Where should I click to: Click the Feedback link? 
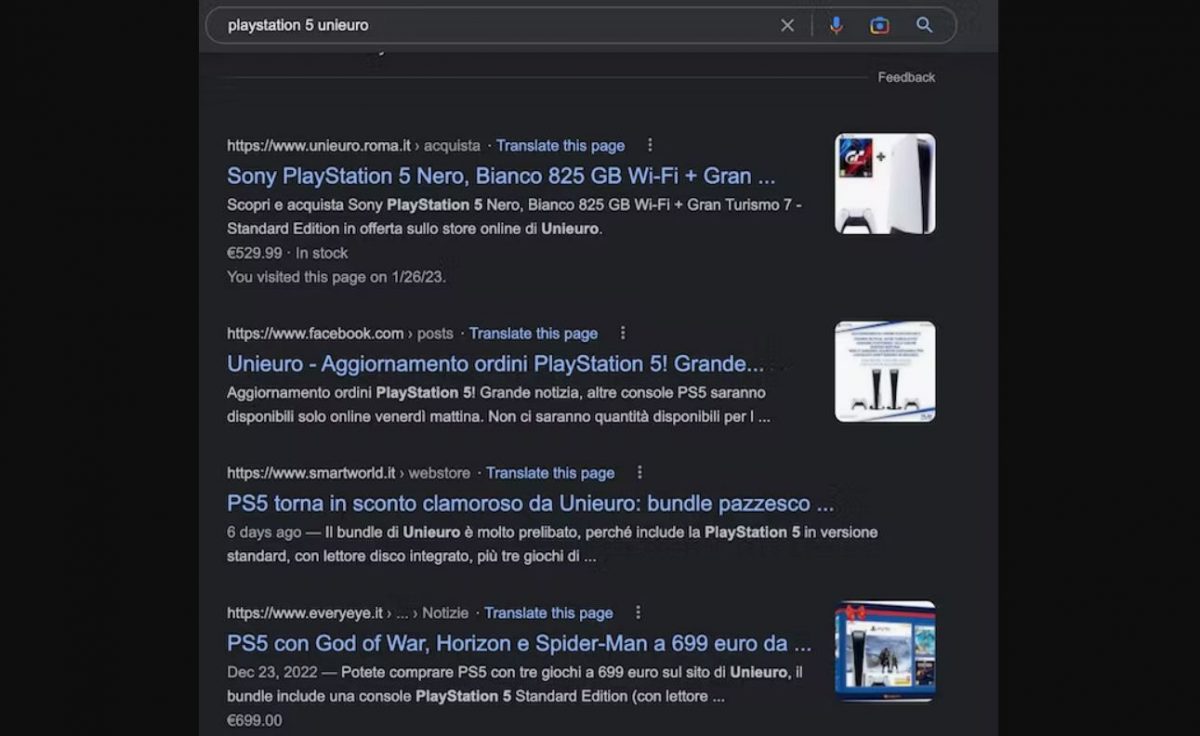[906, 77]
